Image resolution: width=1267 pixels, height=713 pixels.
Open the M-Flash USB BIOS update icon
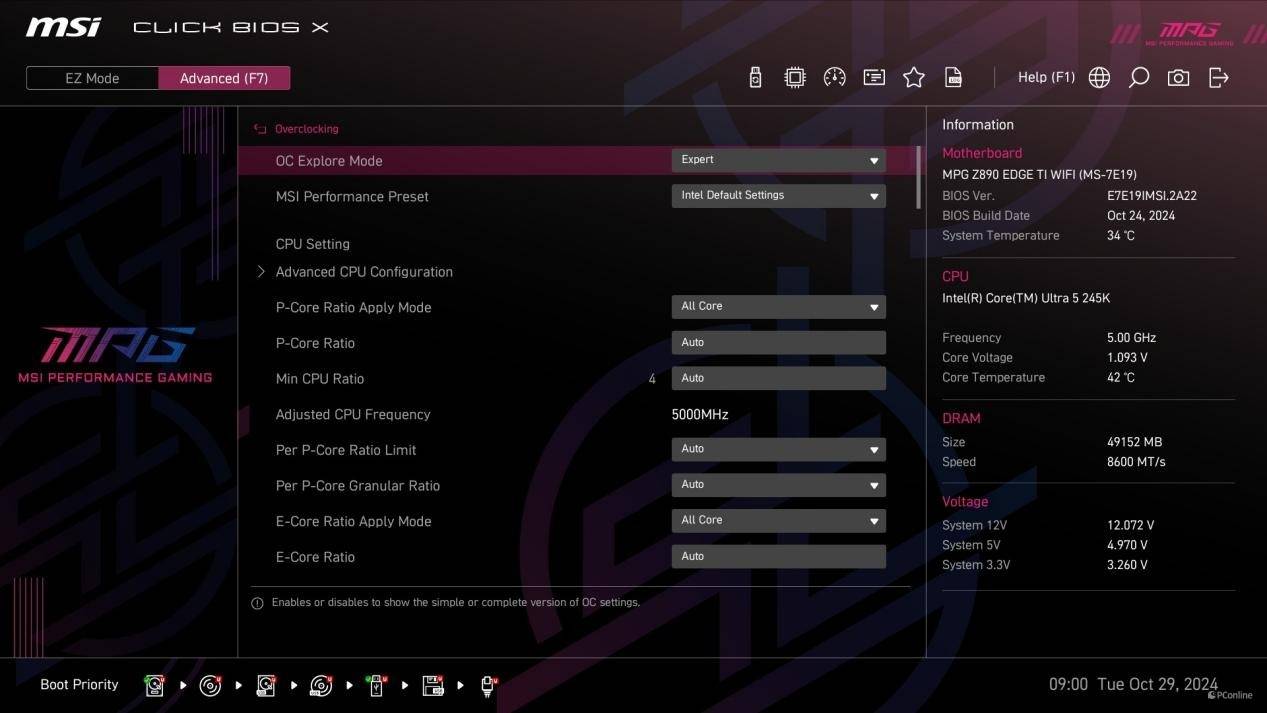[755, 78]
